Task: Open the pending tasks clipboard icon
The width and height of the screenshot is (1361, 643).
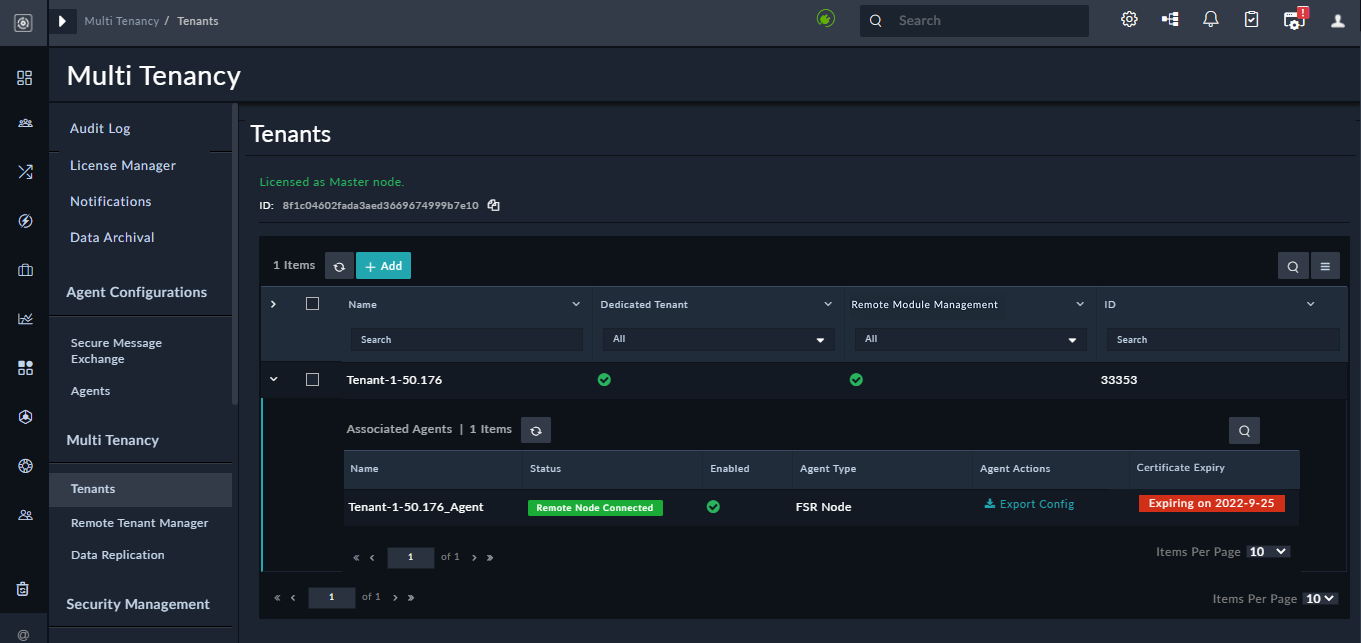Action: pos(1251,19)
